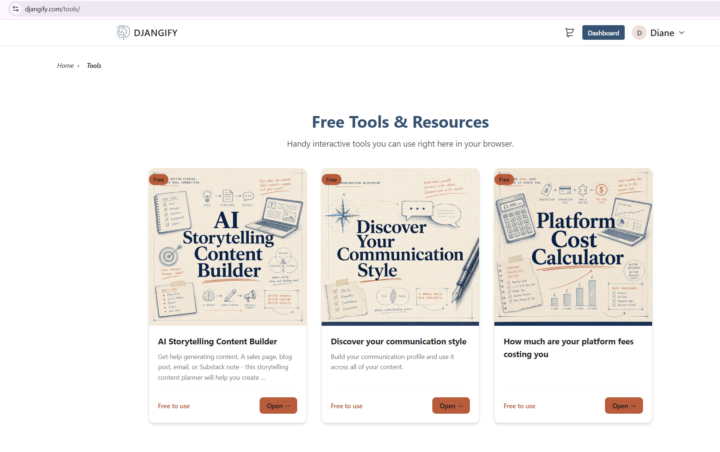The height and width of the screenshot is (452, 720).
Task: Click Free to use under communication style
Action: (x=346, y=406)
